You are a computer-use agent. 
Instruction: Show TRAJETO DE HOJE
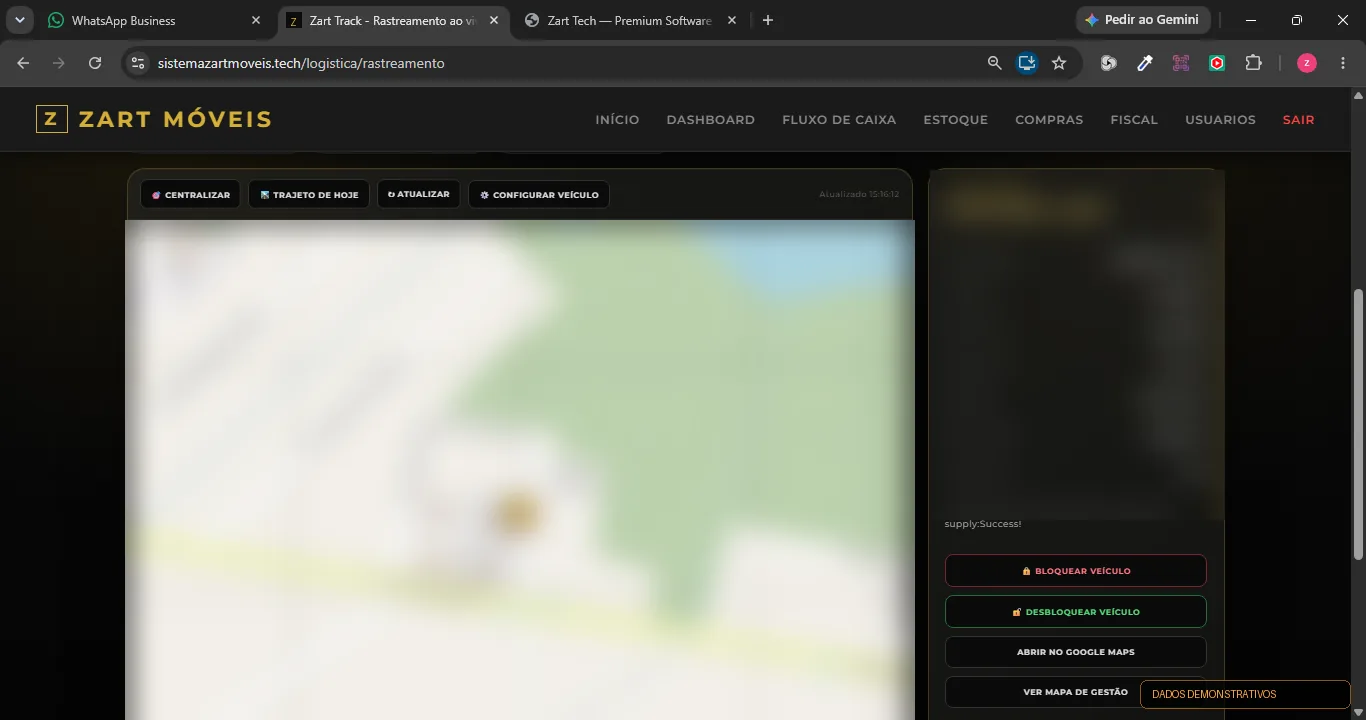(x=309, y=195)
